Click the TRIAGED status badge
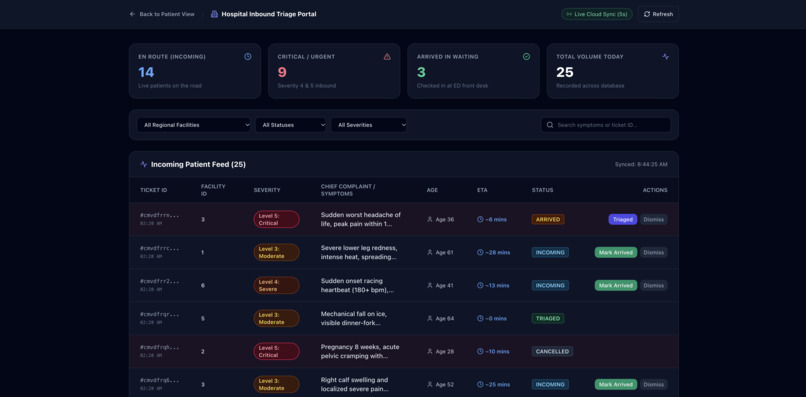Image resolution: width=806 pixels, height=397 pixels. [548, 318]
